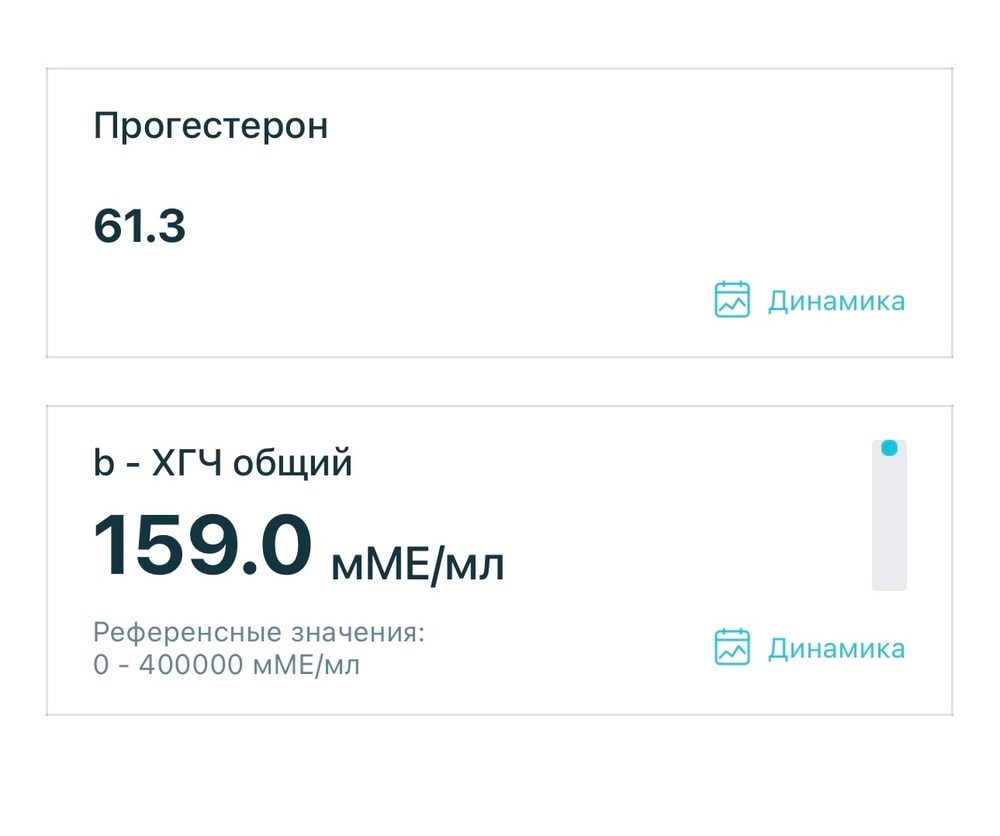Select the b-ХГЧ общий card header
The image size is (1000, 836).
point(222,461)
